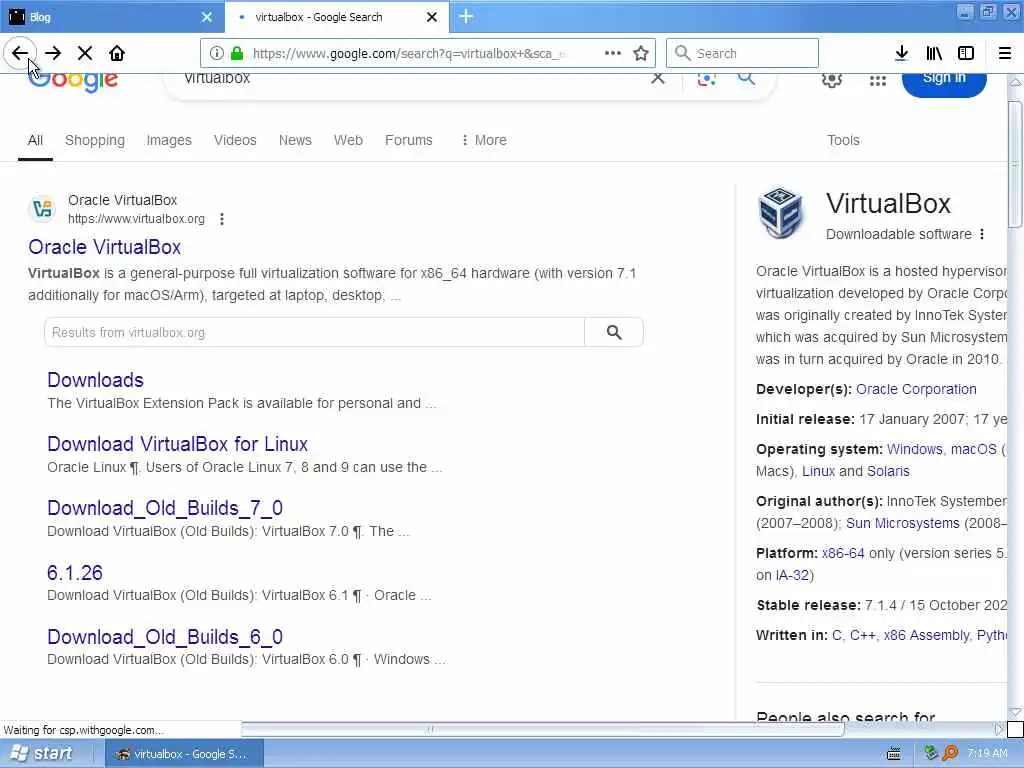Run Google search with magnifier icon

746,78
